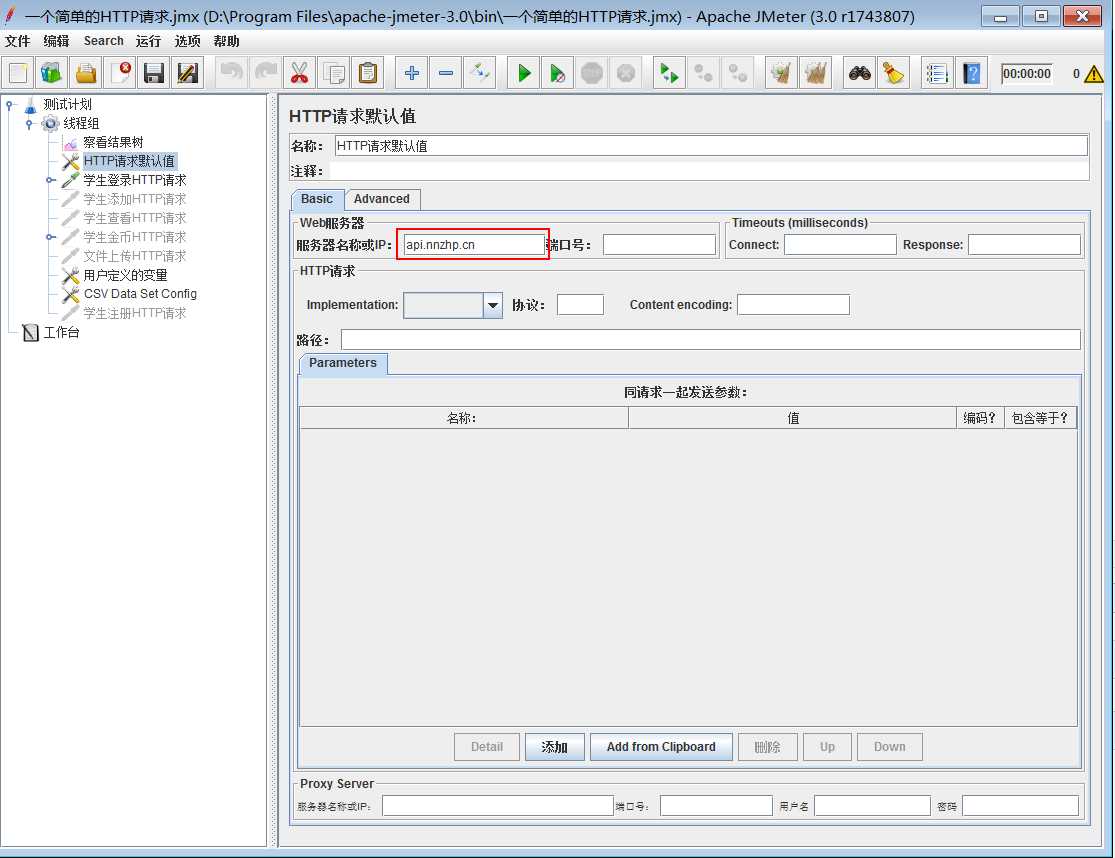This screenshot has height=858, width=1115.
Task: Open the 帮助 menu
Action: click(226, 41)
